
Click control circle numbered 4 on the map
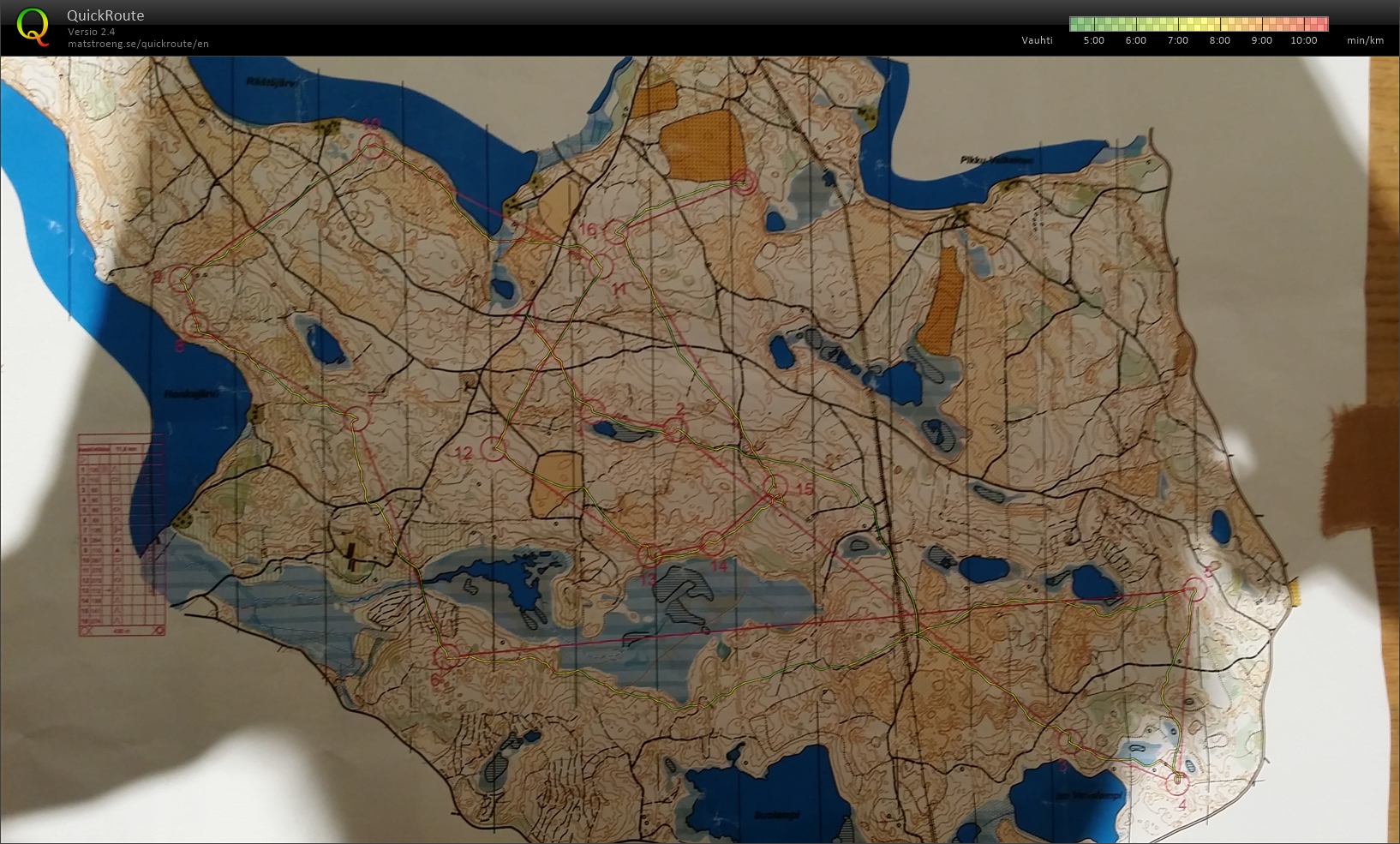pyautogui.click(x=1178, y=781)
